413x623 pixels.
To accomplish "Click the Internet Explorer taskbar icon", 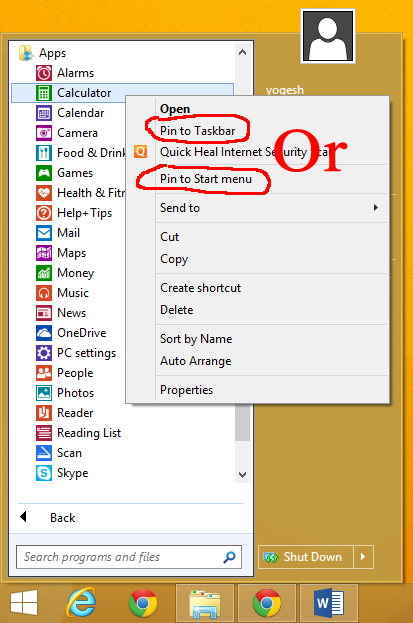I will pyautogui.click(x=81, y=602).
